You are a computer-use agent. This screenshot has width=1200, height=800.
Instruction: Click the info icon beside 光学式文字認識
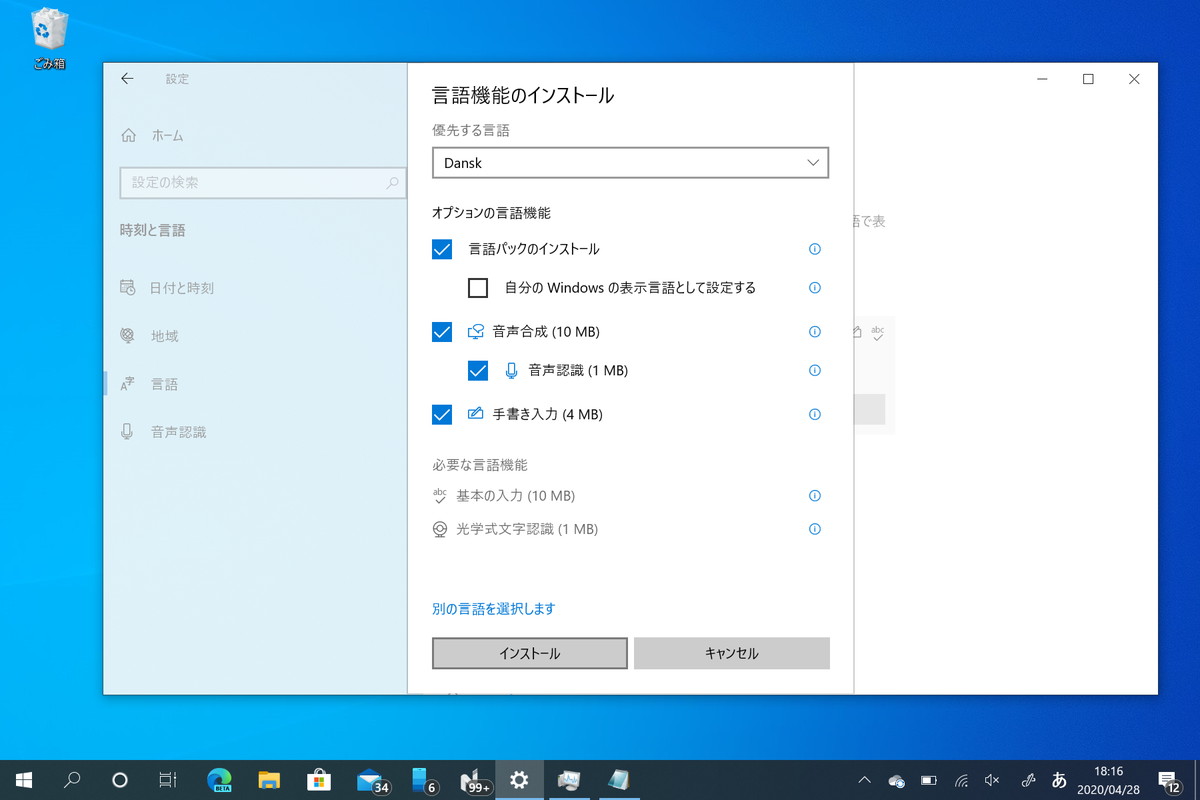tap(815, 529)
